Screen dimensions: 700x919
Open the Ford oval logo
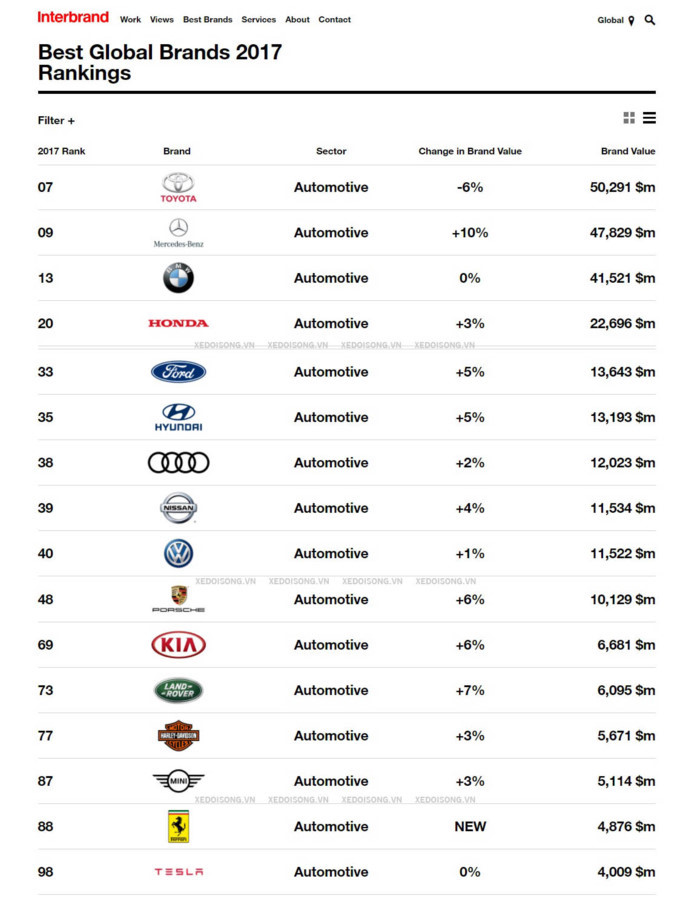pos(178,372)
